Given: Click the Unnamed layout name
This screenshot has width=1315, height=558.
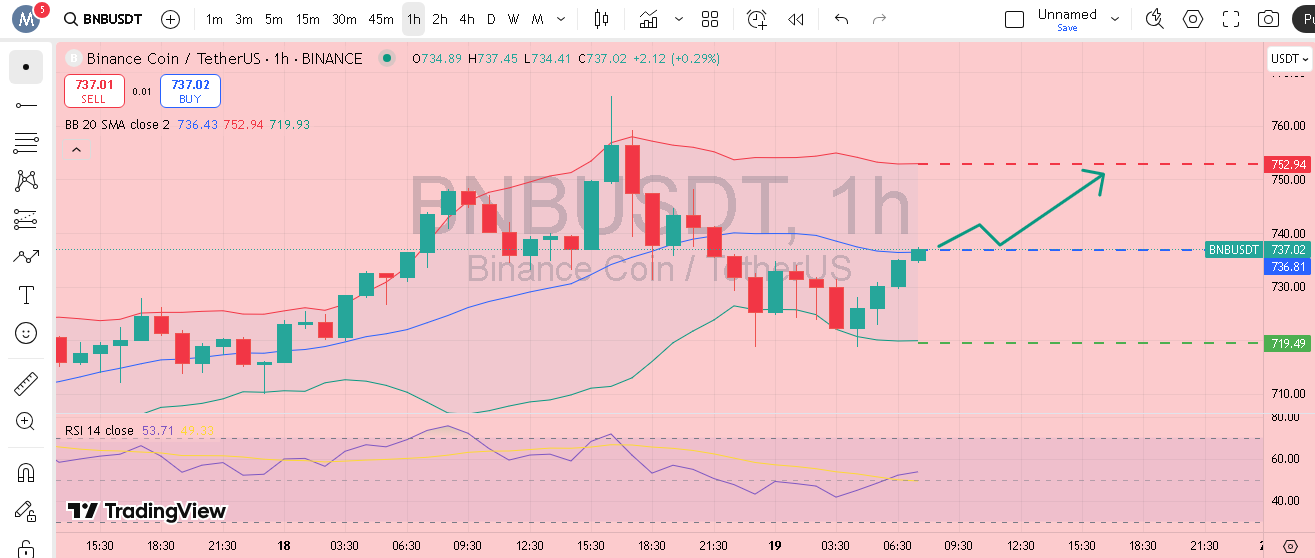Looking at the screenshot, I should [x=1067, y=14].
